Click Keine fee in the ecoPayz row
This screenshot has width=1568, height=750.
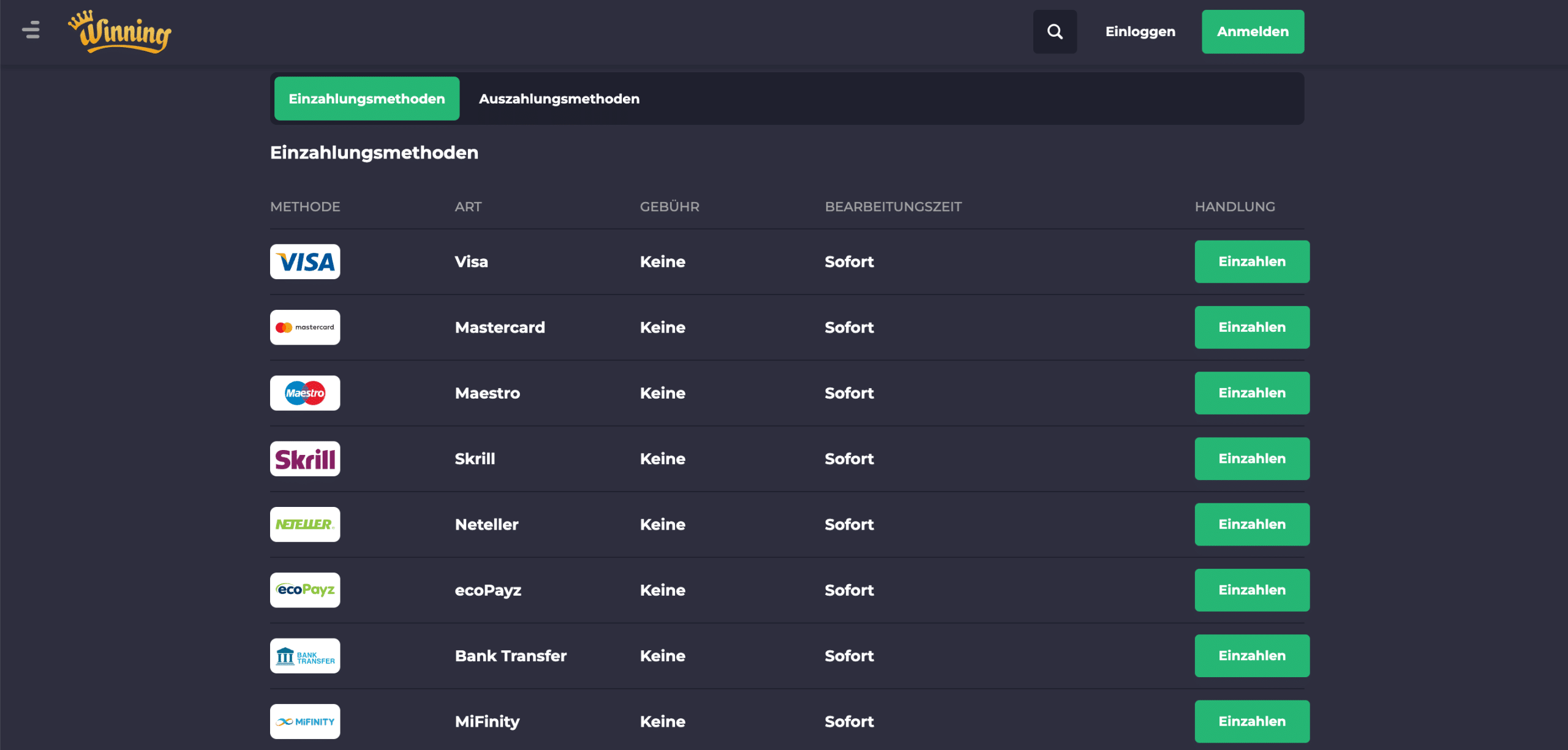click(x=662, y=590)
